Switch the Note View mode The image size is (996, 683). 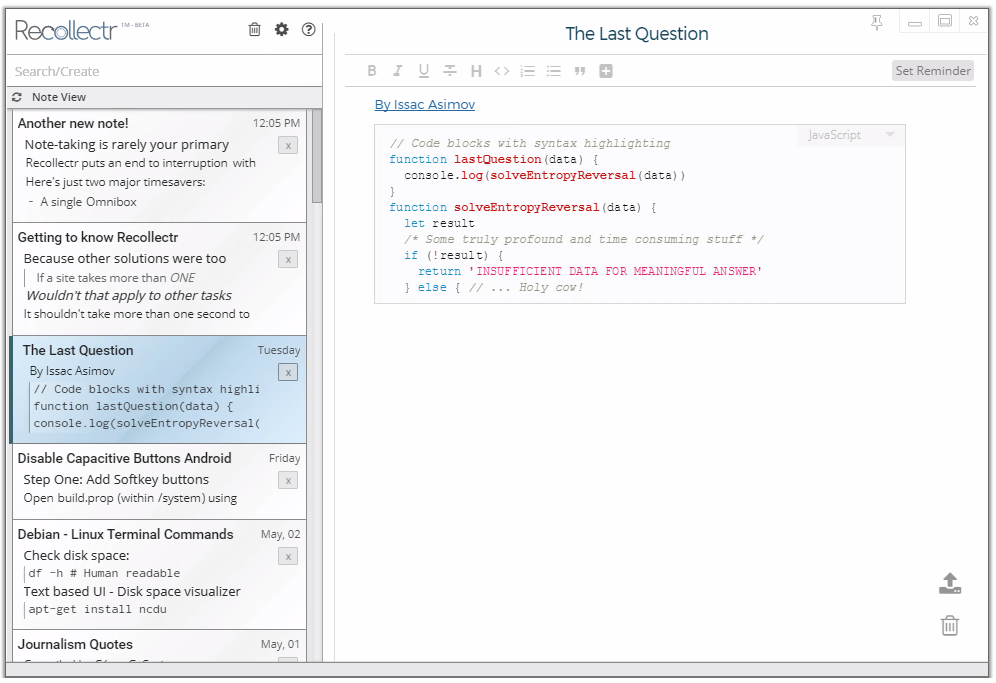coord(58,97)
